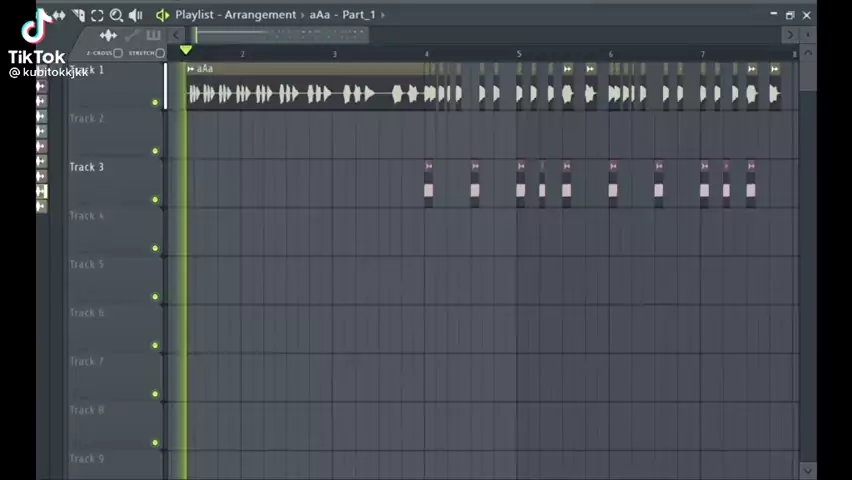Select the tool between slip and select icons
The width and height of the screenshot is (852, 480).
pyautogui.click(x=78, y=15)
